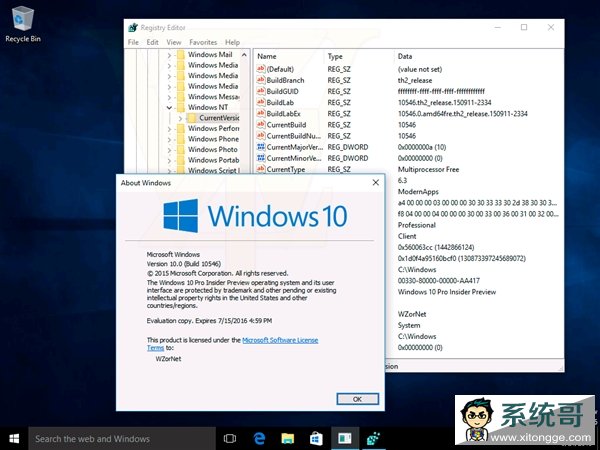Select the Windows 10 Pro Insider Preview value
The height and width of the screenshot is (450, 600).
447,292
